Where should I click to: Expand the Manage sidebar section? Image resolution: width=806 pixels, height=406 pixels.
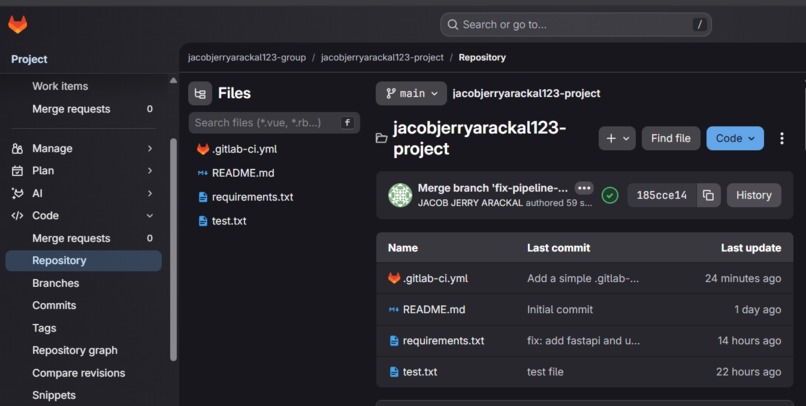click(150, 149)
